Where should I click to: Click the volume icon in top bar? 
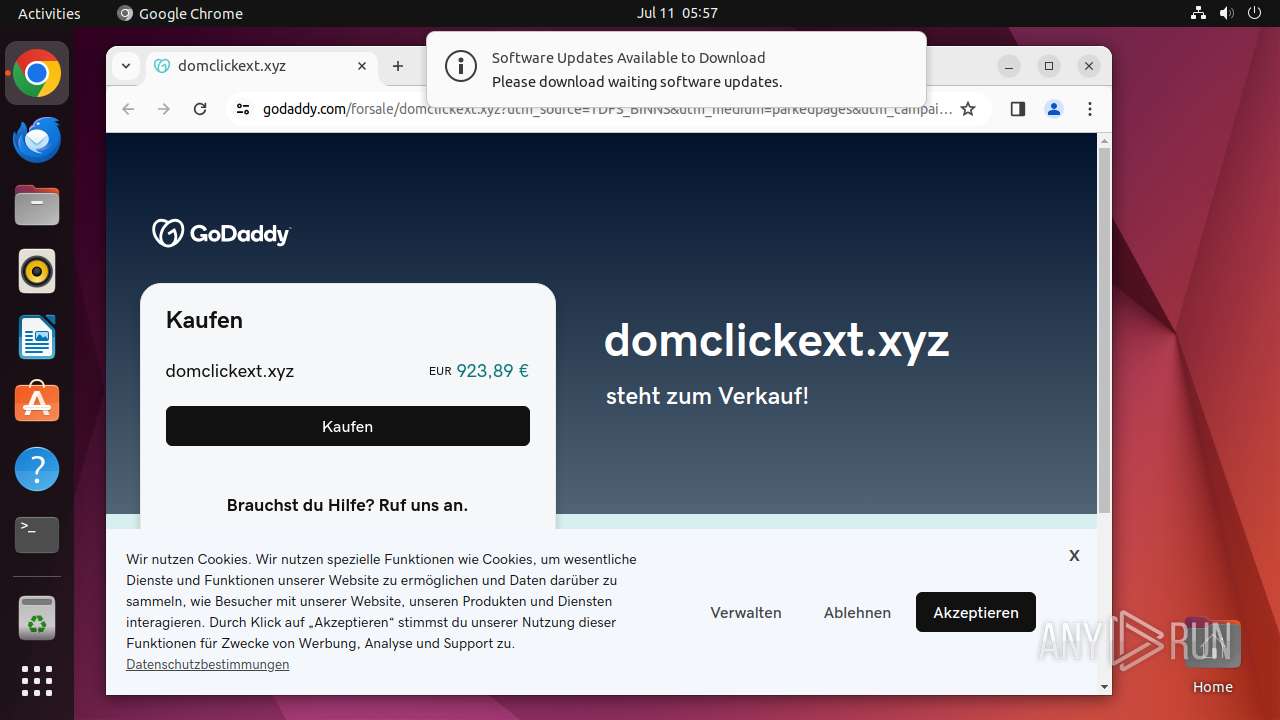click(1227, 13)
